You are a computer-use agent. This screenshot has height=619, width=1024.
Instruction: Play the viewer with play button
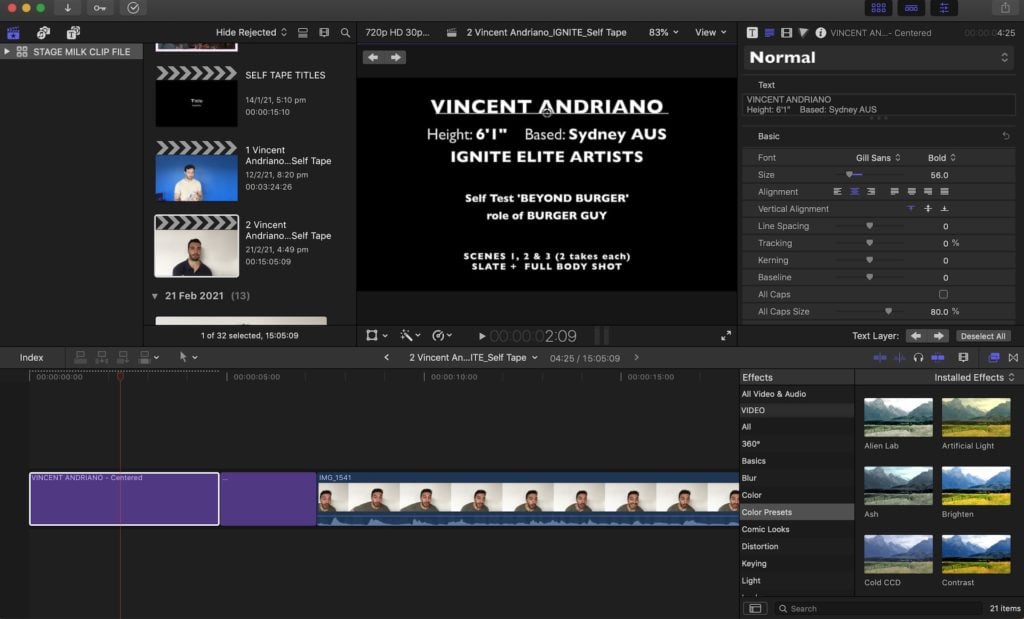click(x=481, y=336)
